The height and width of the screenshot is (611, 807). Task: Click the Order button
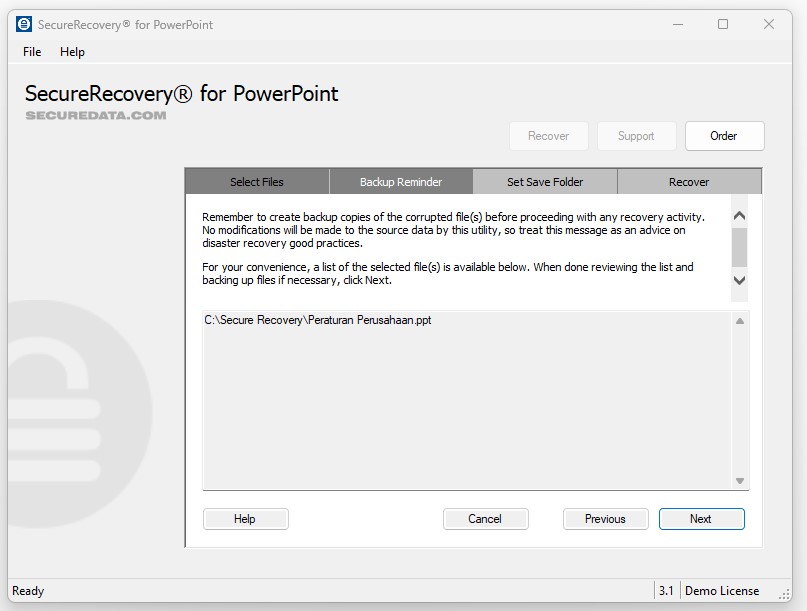(724, 135)
